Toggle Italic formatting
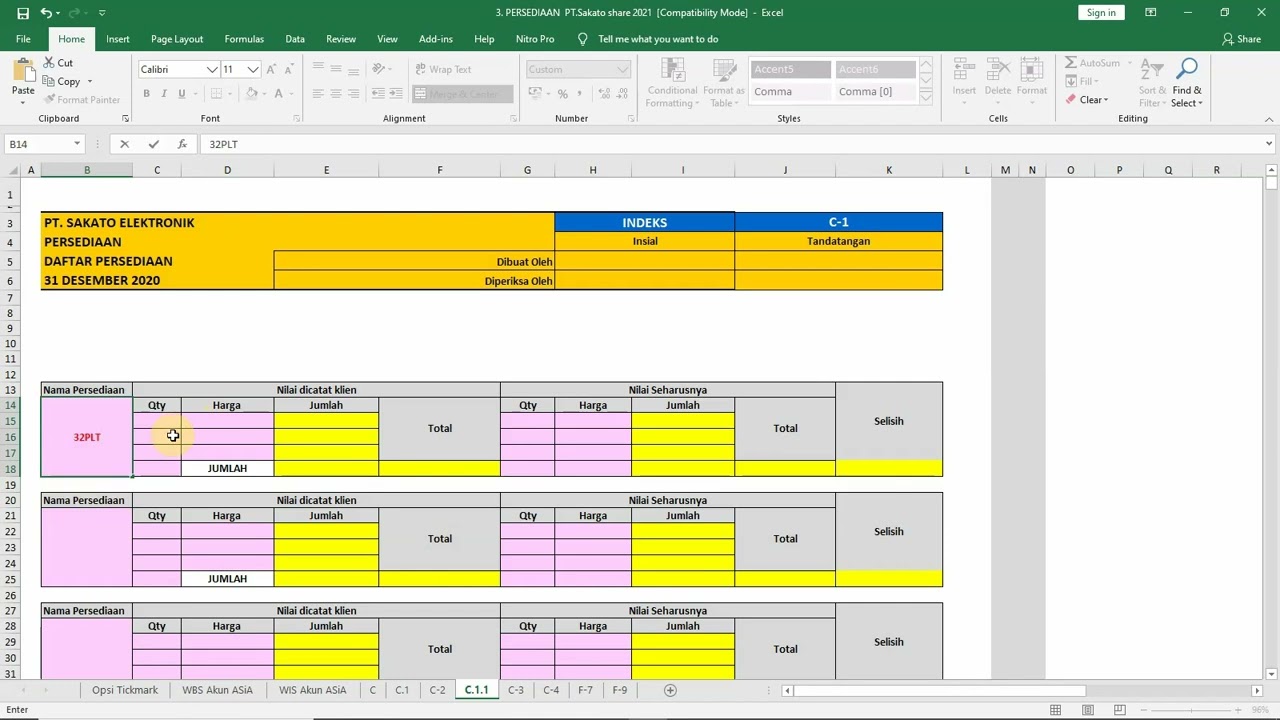Image resolution: width=1280 pixels, height=720 pixels. (x=164, y=94)
